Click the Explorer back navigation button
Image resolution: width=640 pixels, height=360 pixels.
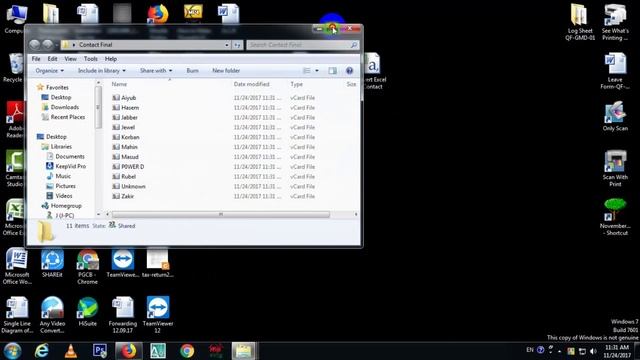35,44
